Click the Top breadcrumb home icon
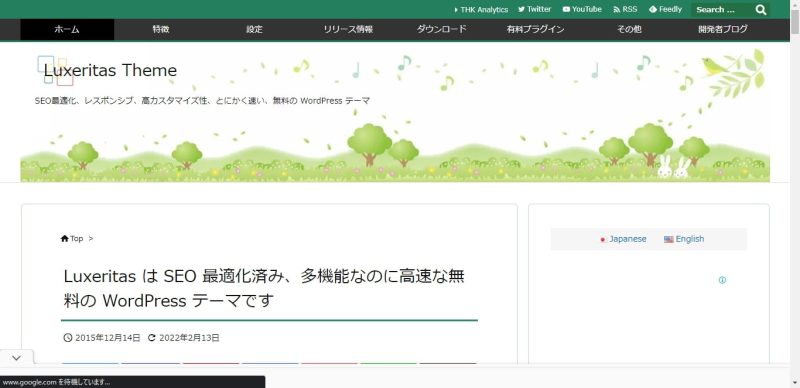The width and height of the screenshot is (800, 388). point(64,238)
